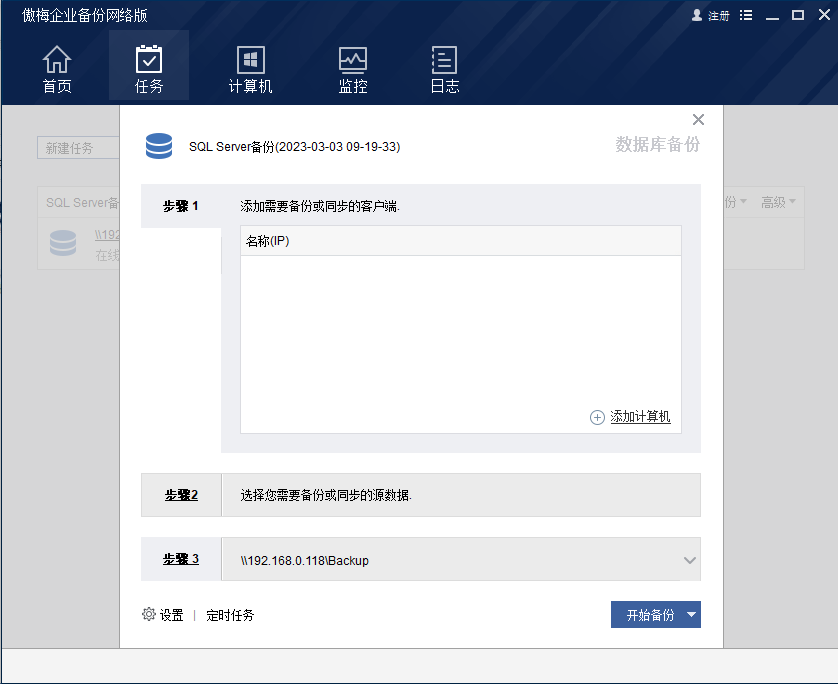Click the 名称(IP) column header
The width and height of the screenshot is (838, 684).
267,241
